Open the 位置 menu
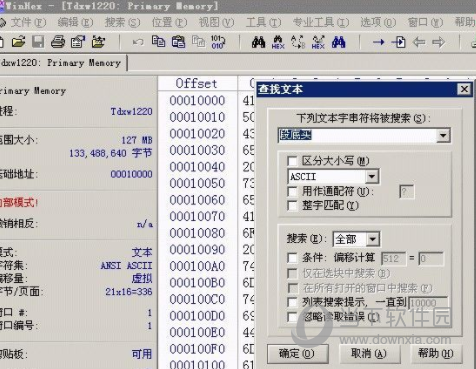Screen dimensions: 476x369 point(169,23)
